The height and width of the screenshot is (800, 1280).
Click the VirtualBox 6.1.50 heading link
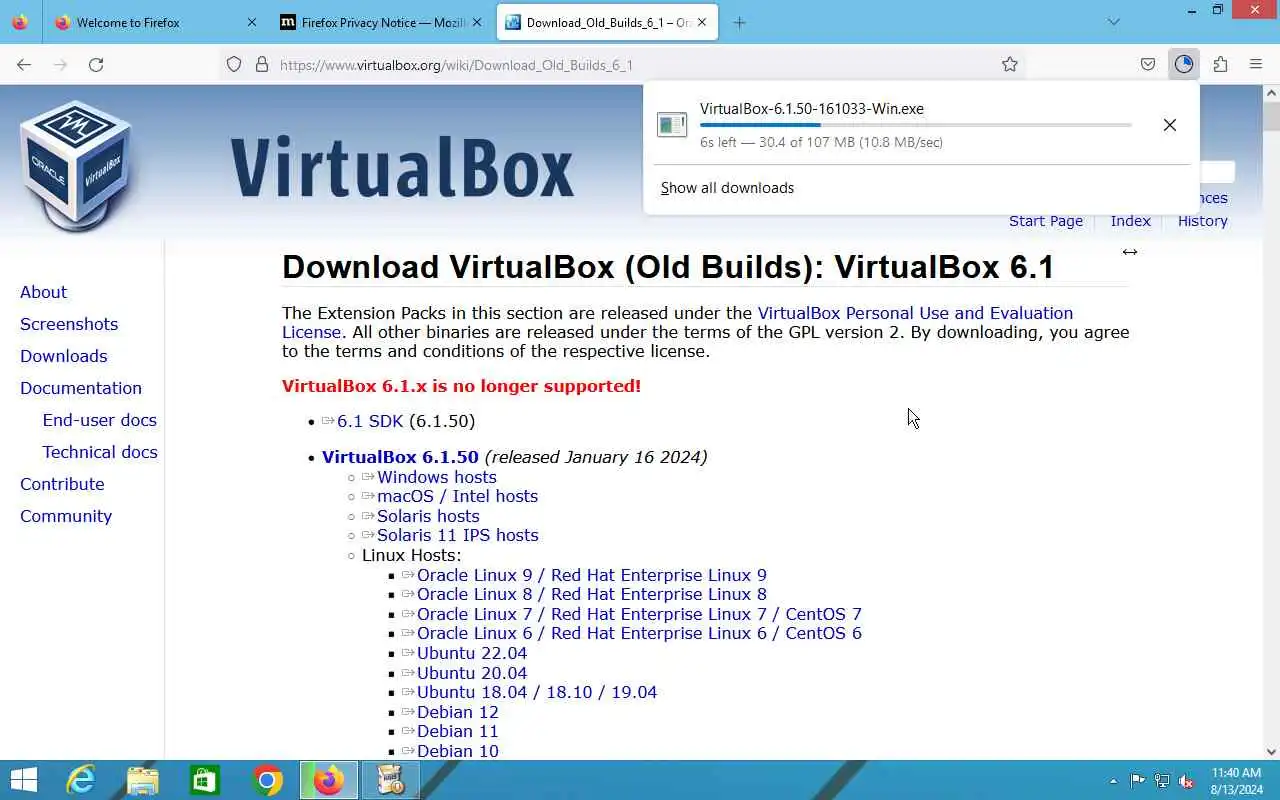pos(400,457)
